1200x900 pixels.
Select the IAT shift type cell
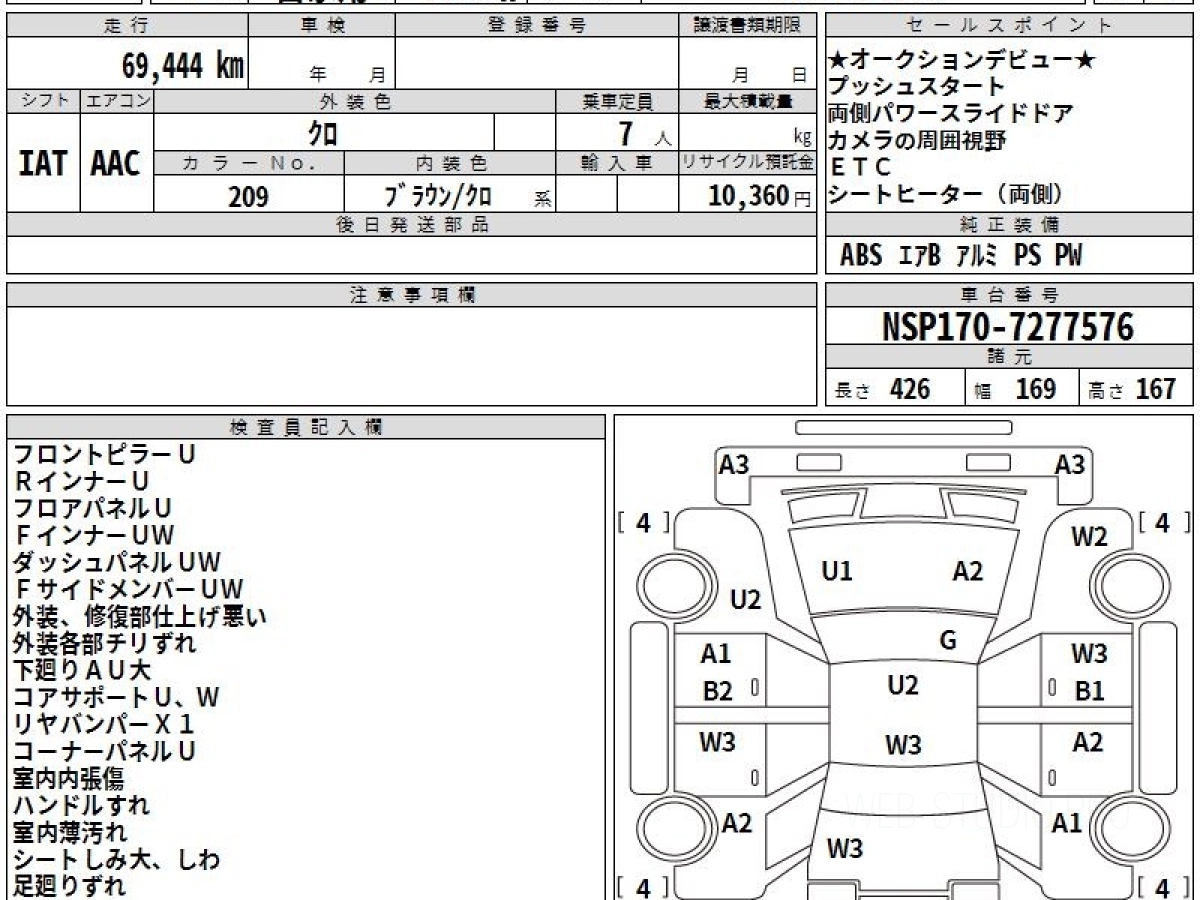coord(43,163)
